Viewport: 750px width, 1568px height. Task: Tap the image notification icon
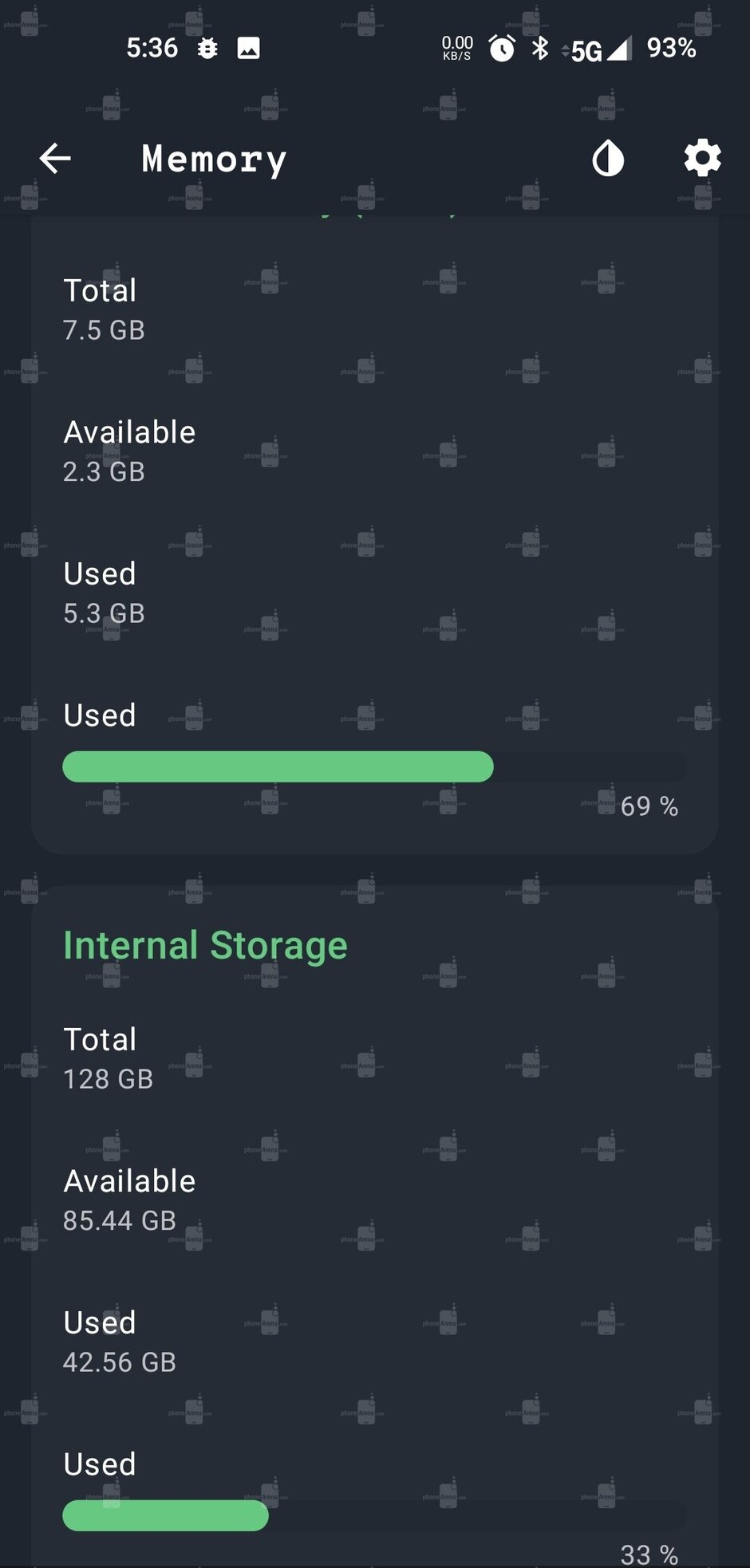pos(249,49)
